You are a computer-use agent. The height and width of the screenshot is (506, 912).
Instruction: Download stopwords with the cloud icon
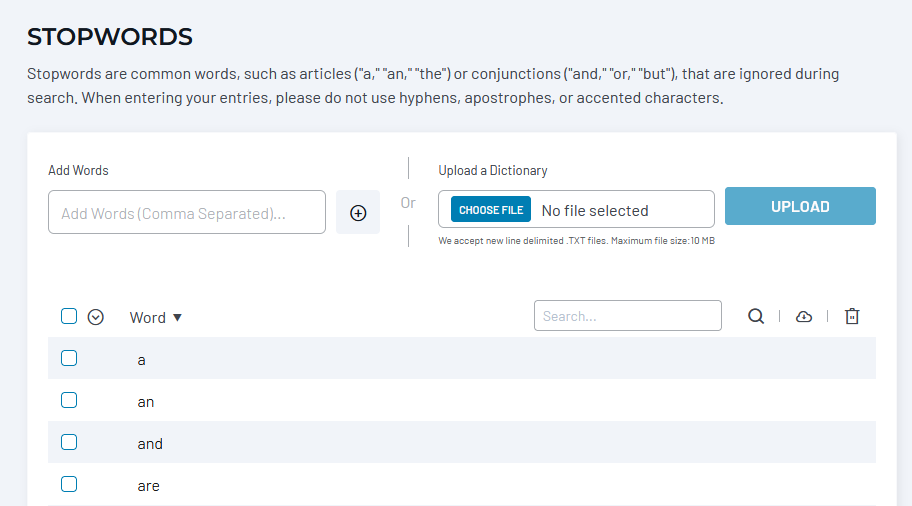coord(804,316)
